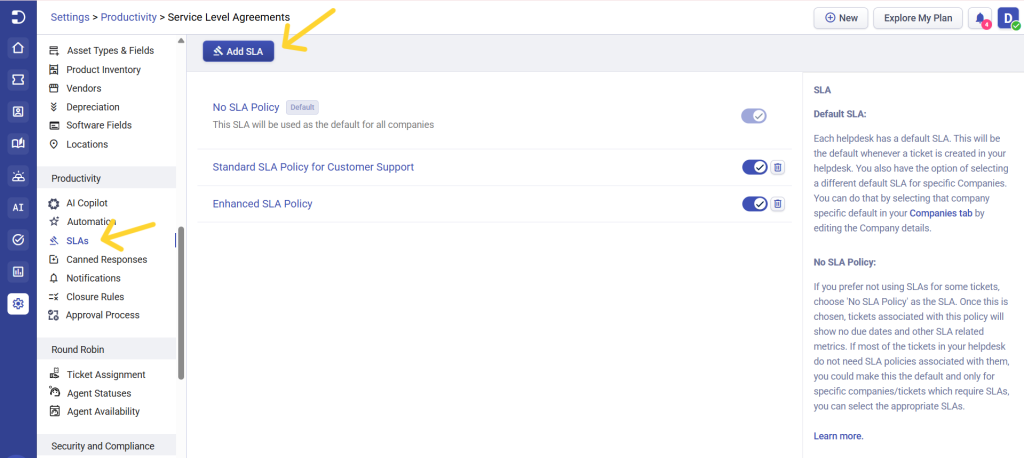The image size is (1024, 458).
Task: Click the Round Robin section header
Action: [x=106, y=350]
